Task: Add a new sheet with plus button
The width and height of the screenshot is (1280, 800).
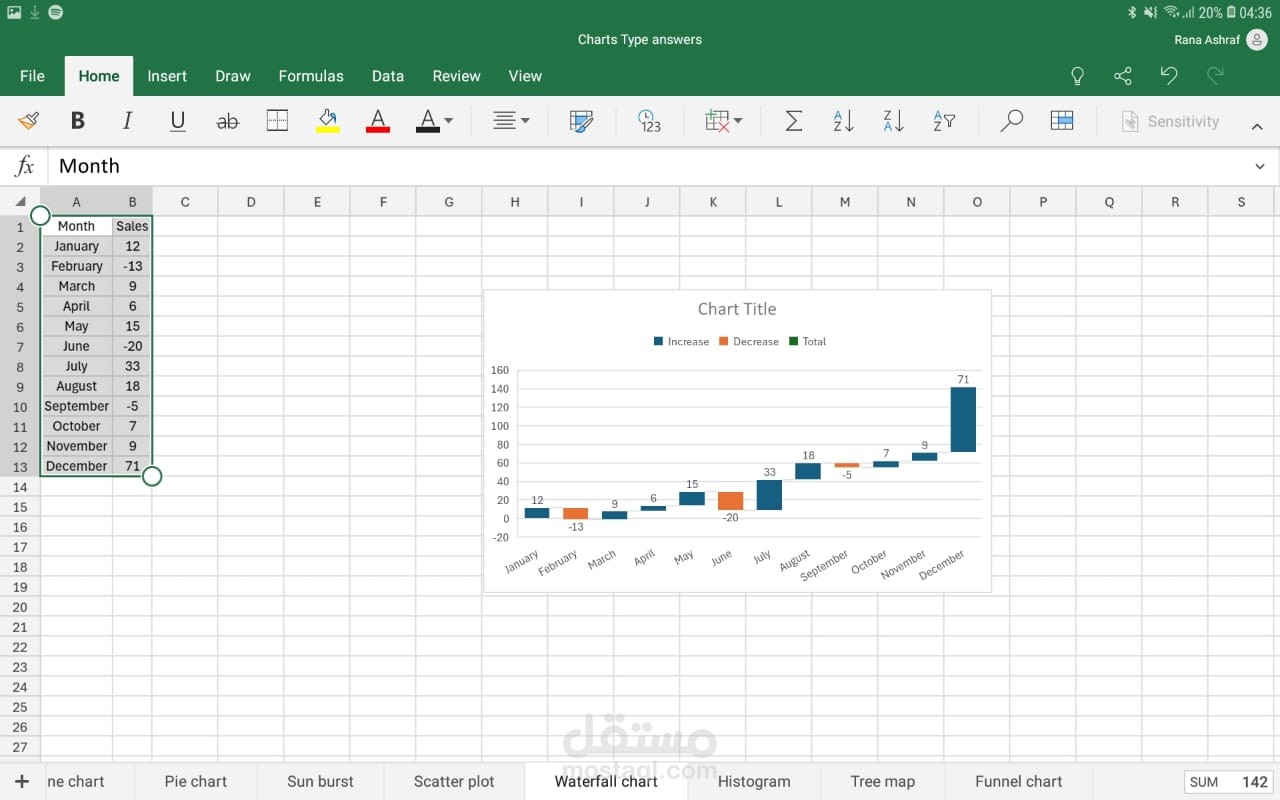Action: click(22, 781)
